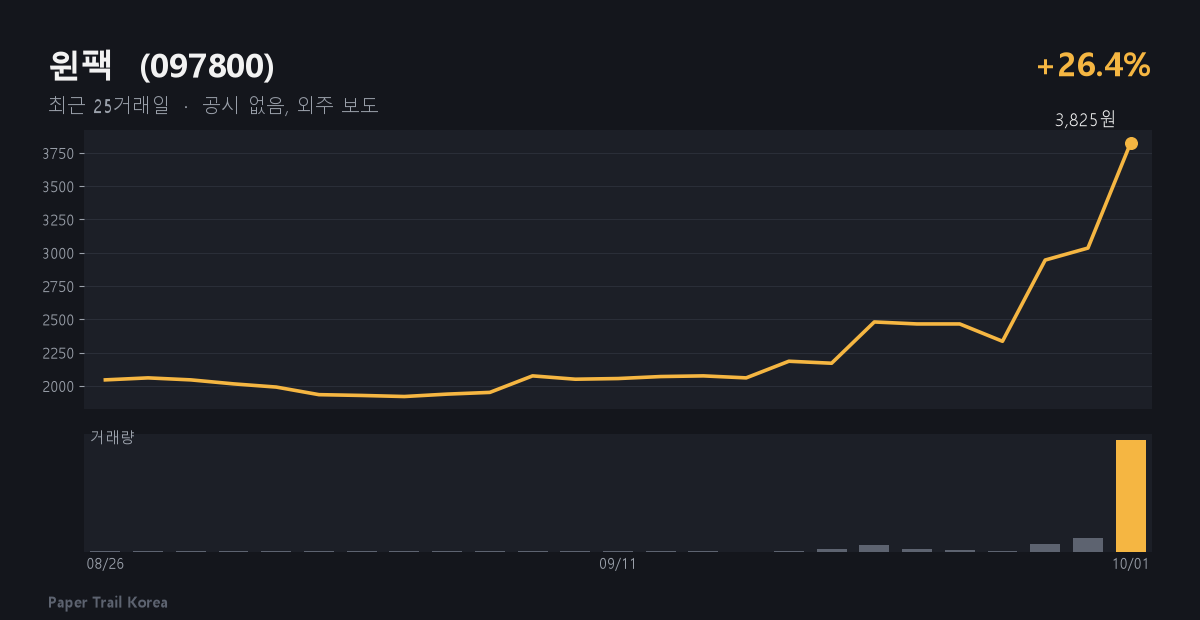Click the 3000 price axis label

58,253
